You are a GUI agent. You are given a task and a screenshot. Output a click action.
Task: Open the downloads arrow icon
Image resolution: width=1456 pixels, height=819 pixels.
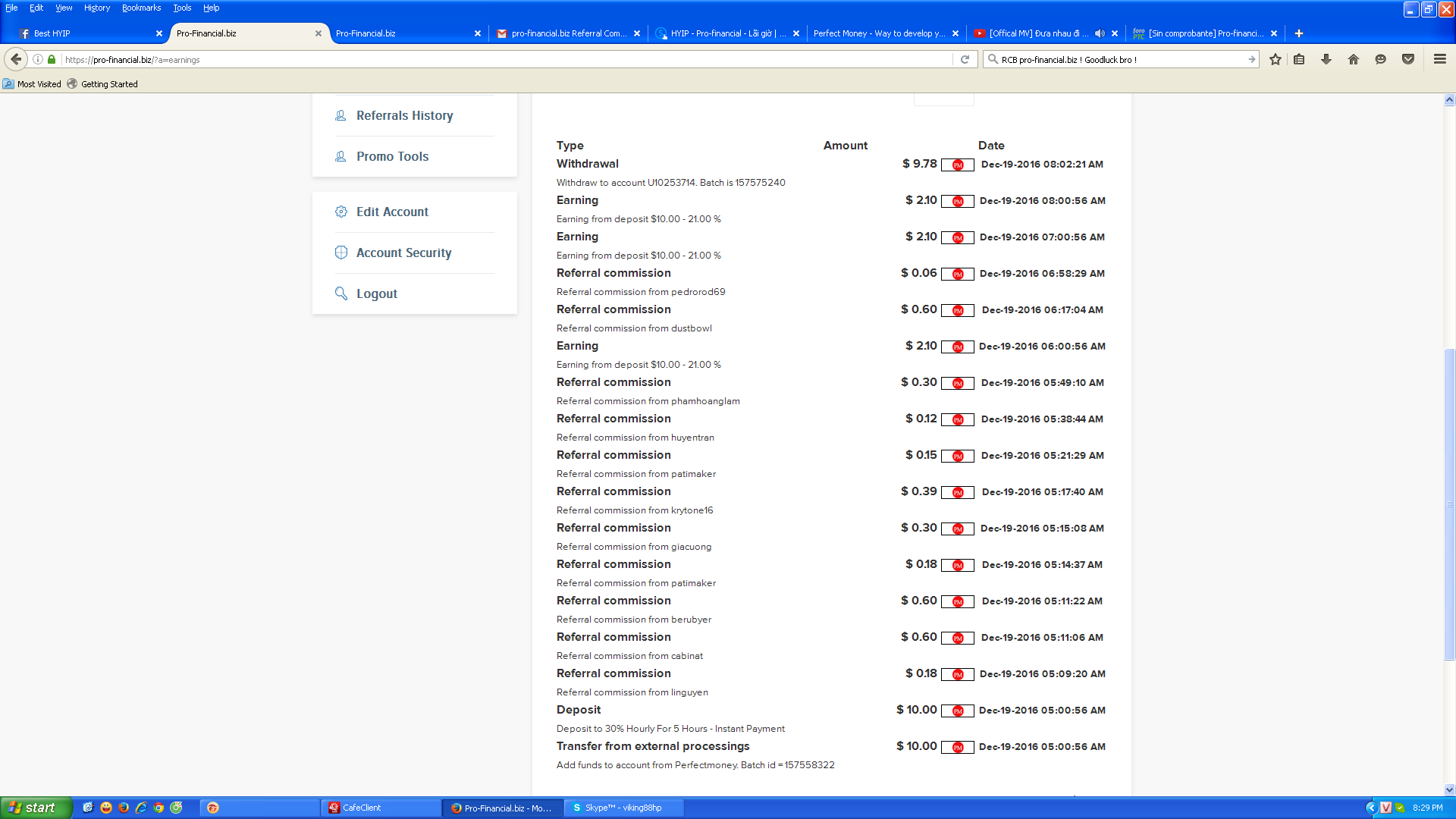tap(1326, 59)
